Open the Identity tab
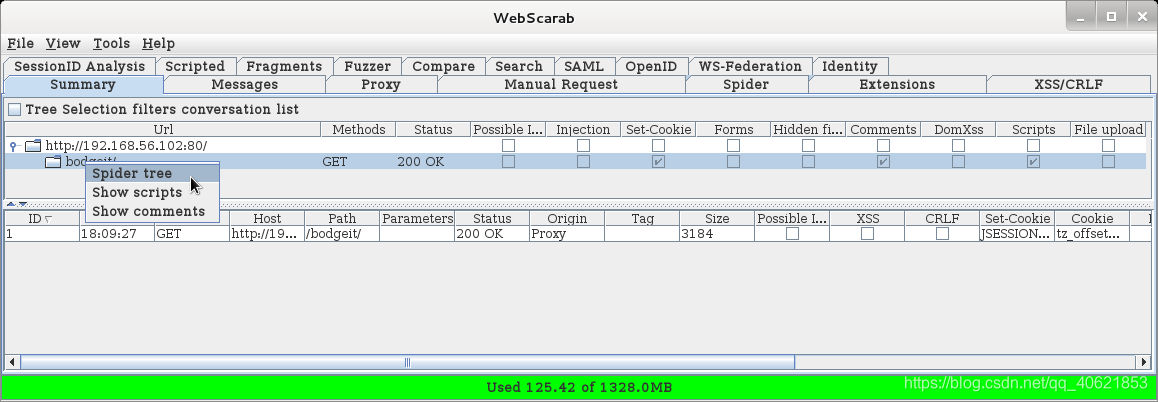 pos(850,67)
